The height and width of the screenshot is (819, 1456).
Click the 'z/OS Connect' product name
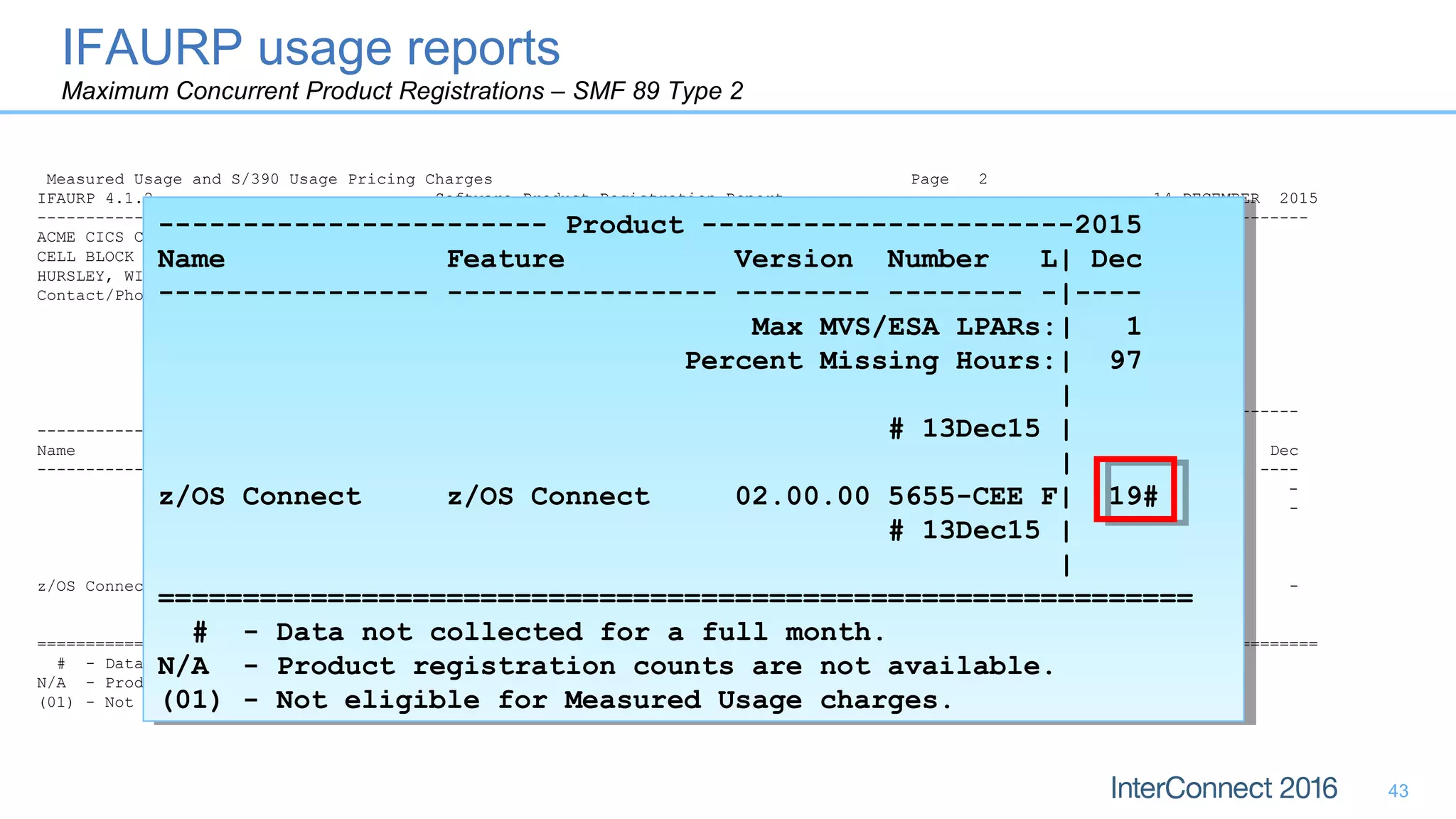pos(259,496)
